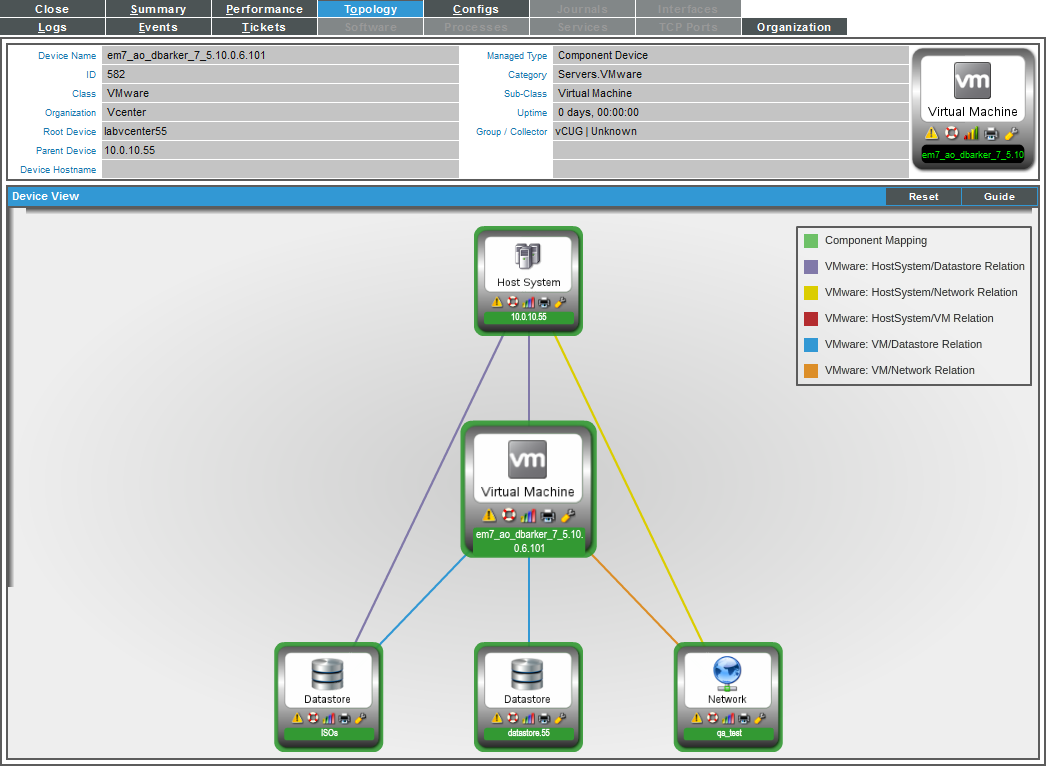The height and width of the screenshot is (766, 1046).
Task: Open the lifesaver ticket icon on Virtual Machine node
Action: [x=509, y=515]
